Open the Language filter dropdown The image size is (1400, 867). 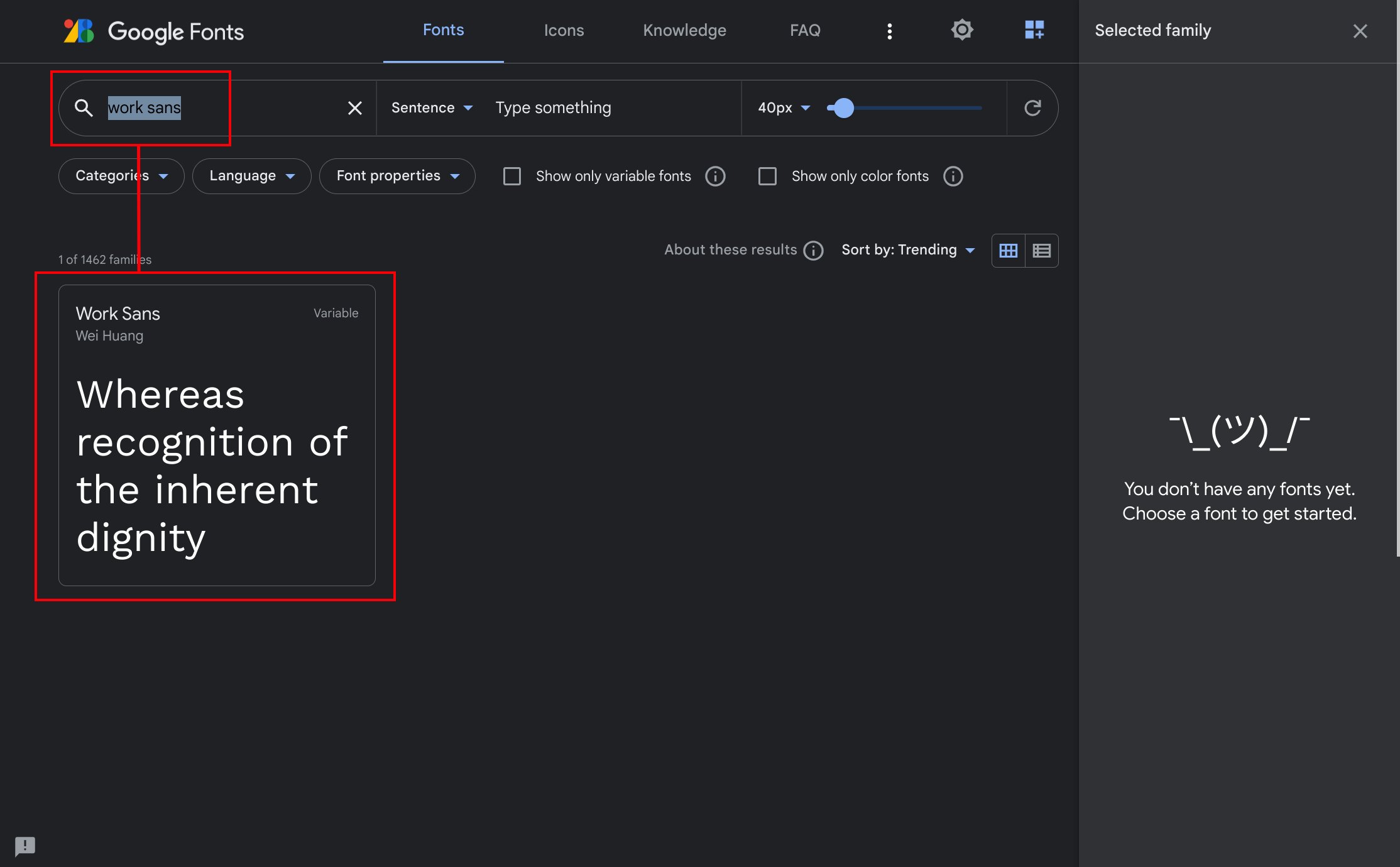click(252, 177)
